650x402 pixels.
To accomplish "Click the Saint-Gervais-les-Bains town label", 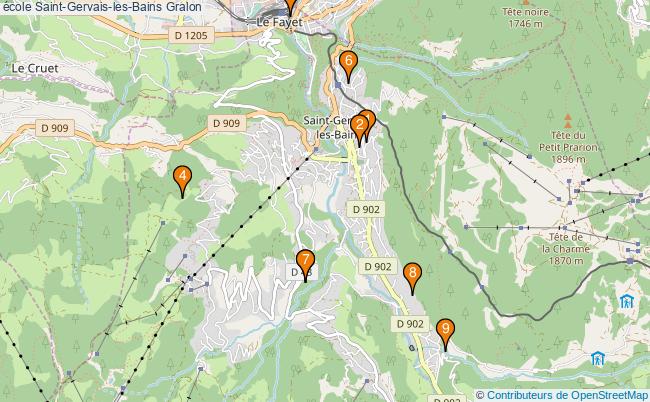I will (x=330, y=127).
